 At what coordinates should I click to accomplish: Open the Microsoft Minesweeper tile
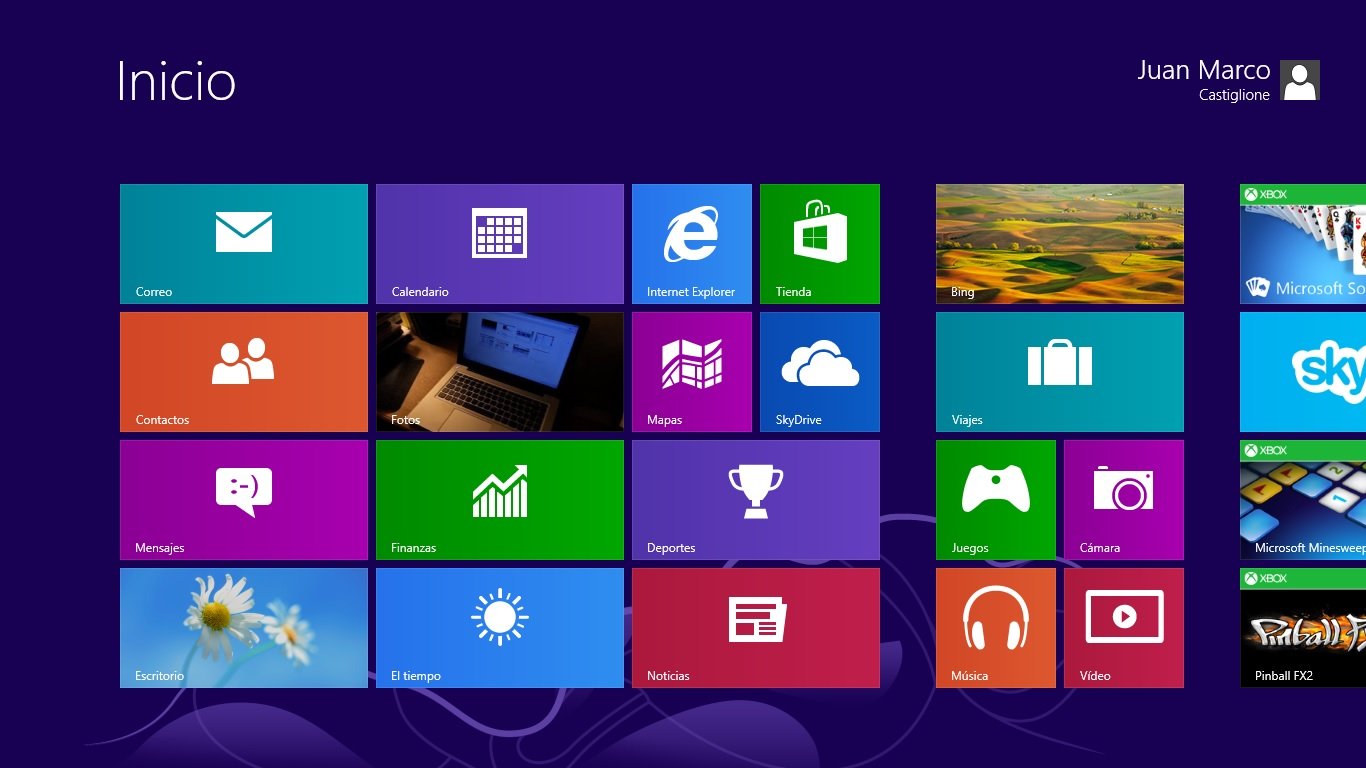point(1303,500)
